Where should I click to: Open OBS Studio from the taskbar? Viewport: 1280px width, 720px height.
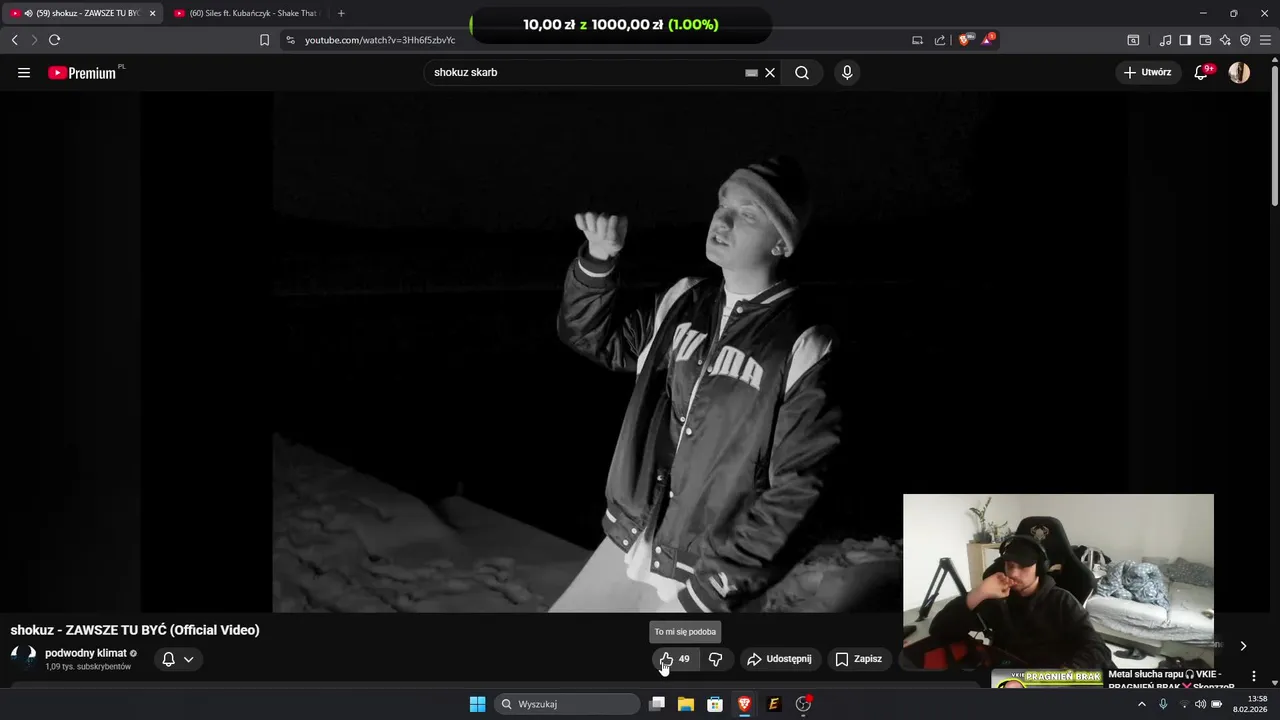(803, 704)
